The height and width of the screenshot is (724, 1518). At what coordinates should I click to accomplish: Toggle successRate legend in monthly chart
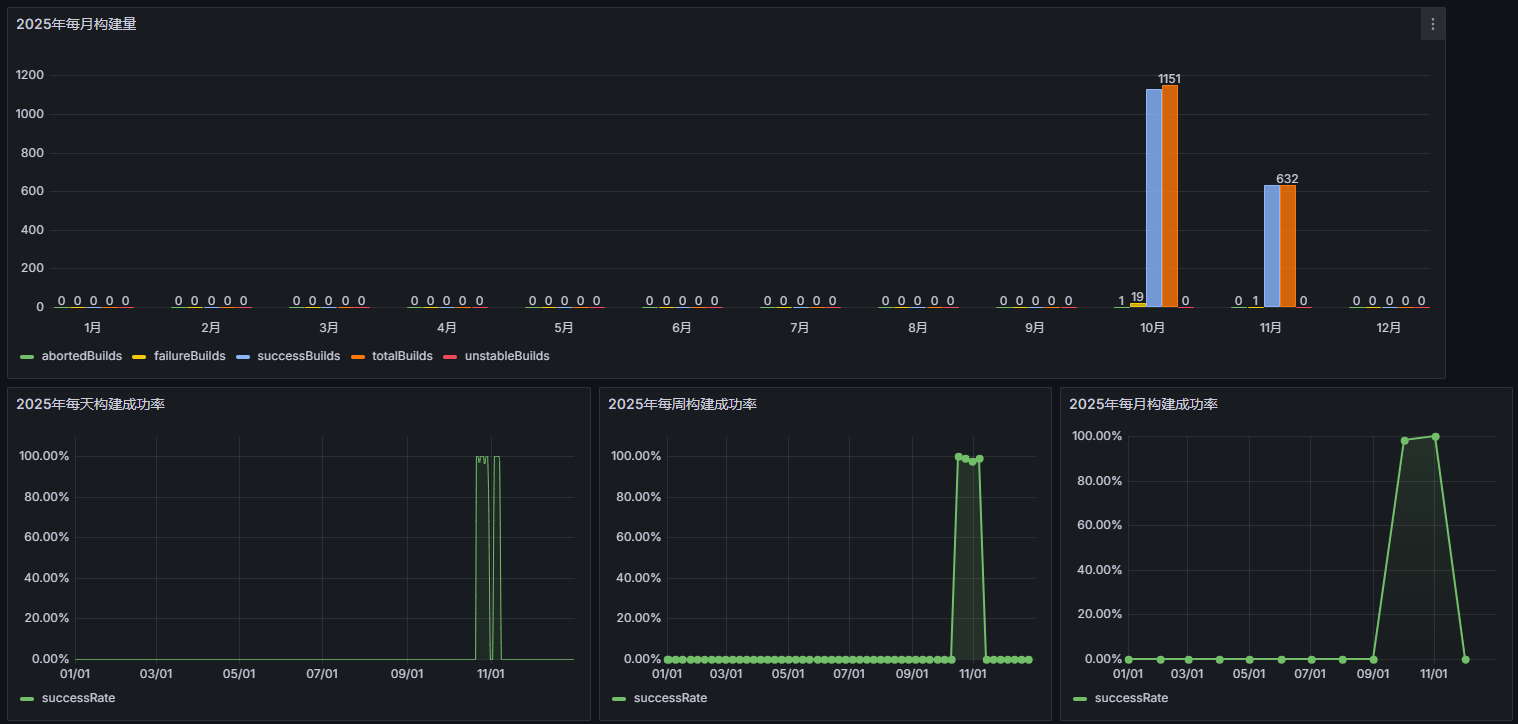1131,698
